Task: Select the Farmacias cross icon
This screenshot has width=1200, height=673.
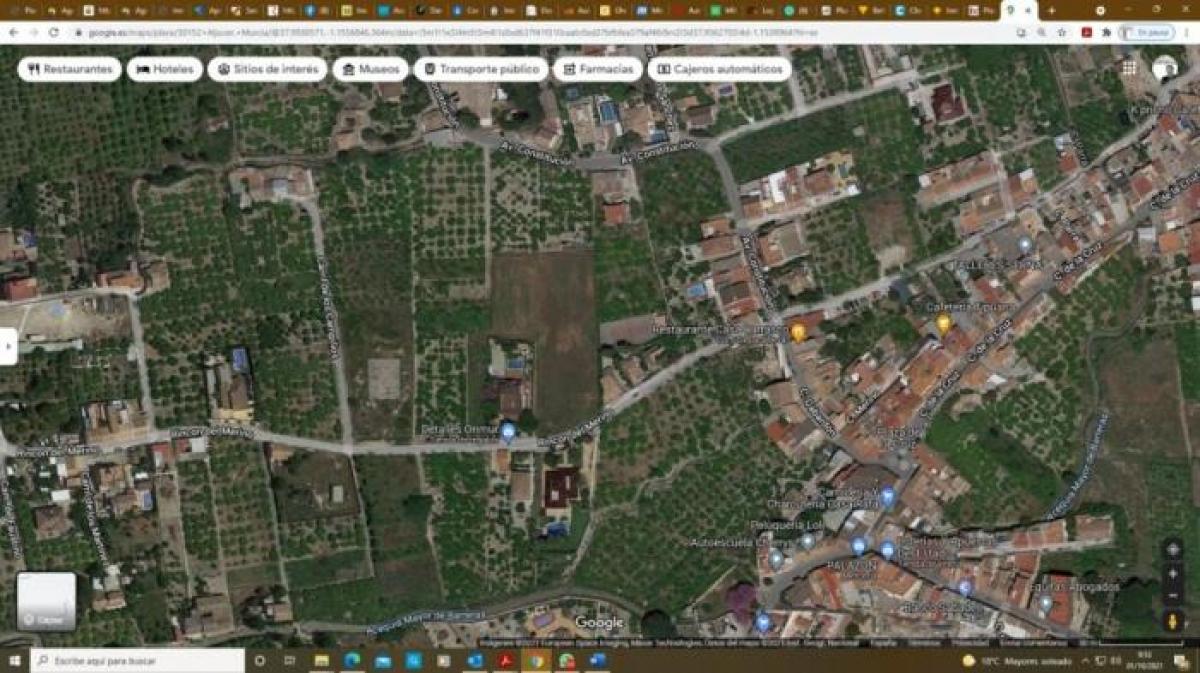Action: pyautogui.click(x=568, y=70)
